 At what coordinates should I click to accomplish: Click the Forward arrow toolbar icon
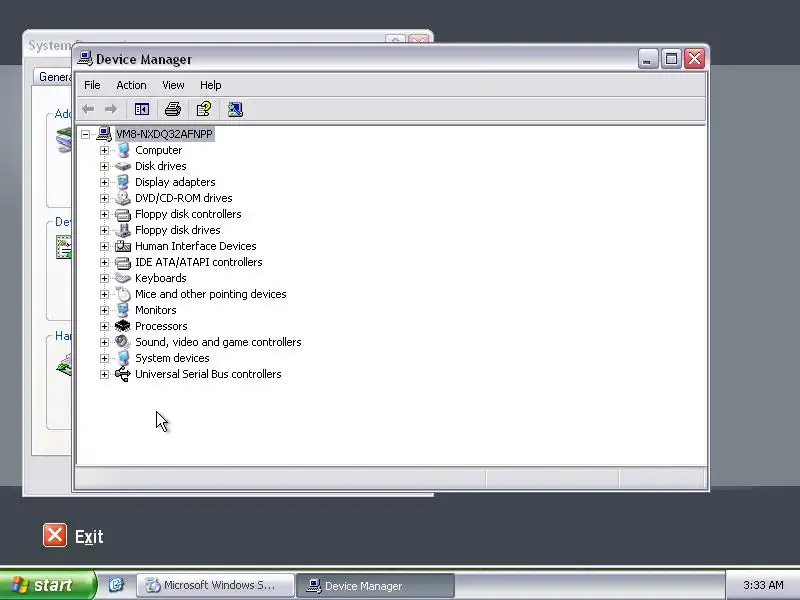(111, 109)
